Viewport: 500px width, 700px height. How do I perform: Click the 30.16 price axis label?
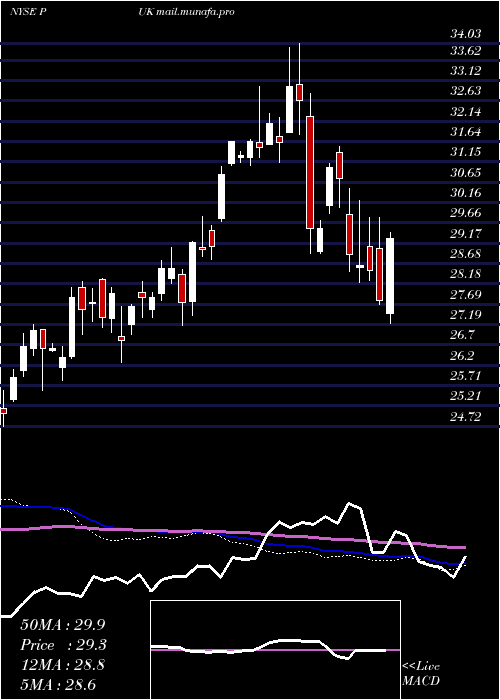pos(466,193)
